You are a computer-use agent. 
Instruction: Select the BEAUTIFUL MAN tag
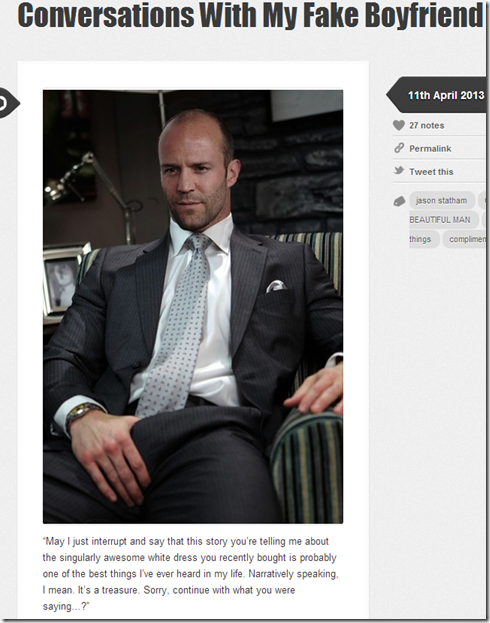pos(442,220)
